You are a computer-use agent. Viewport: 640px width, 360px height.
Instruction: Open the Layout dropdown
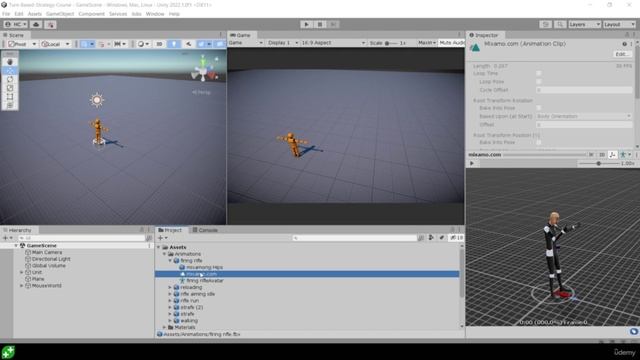click(619, 24)
